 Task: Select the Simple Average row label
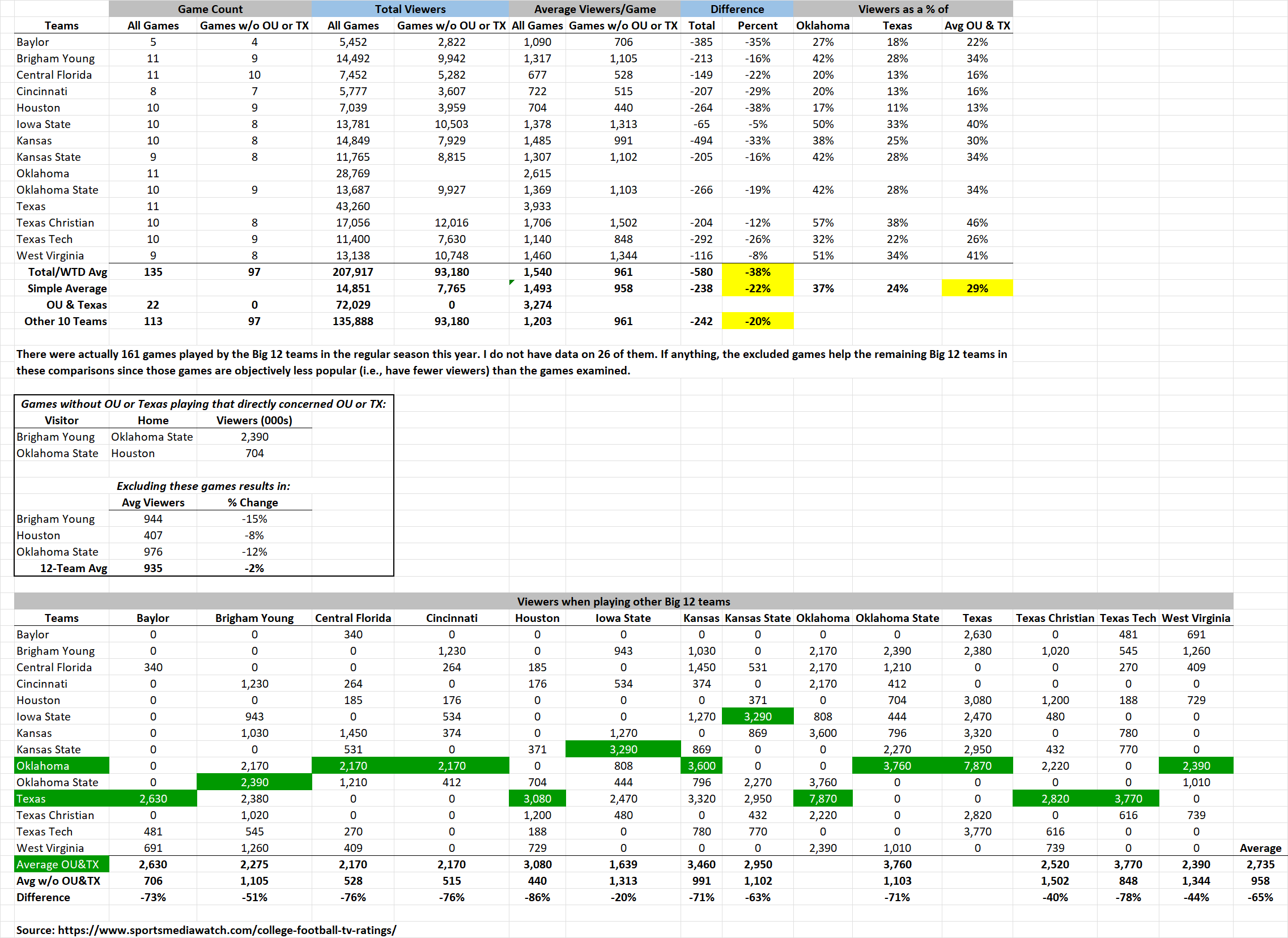tap(67, 288)
